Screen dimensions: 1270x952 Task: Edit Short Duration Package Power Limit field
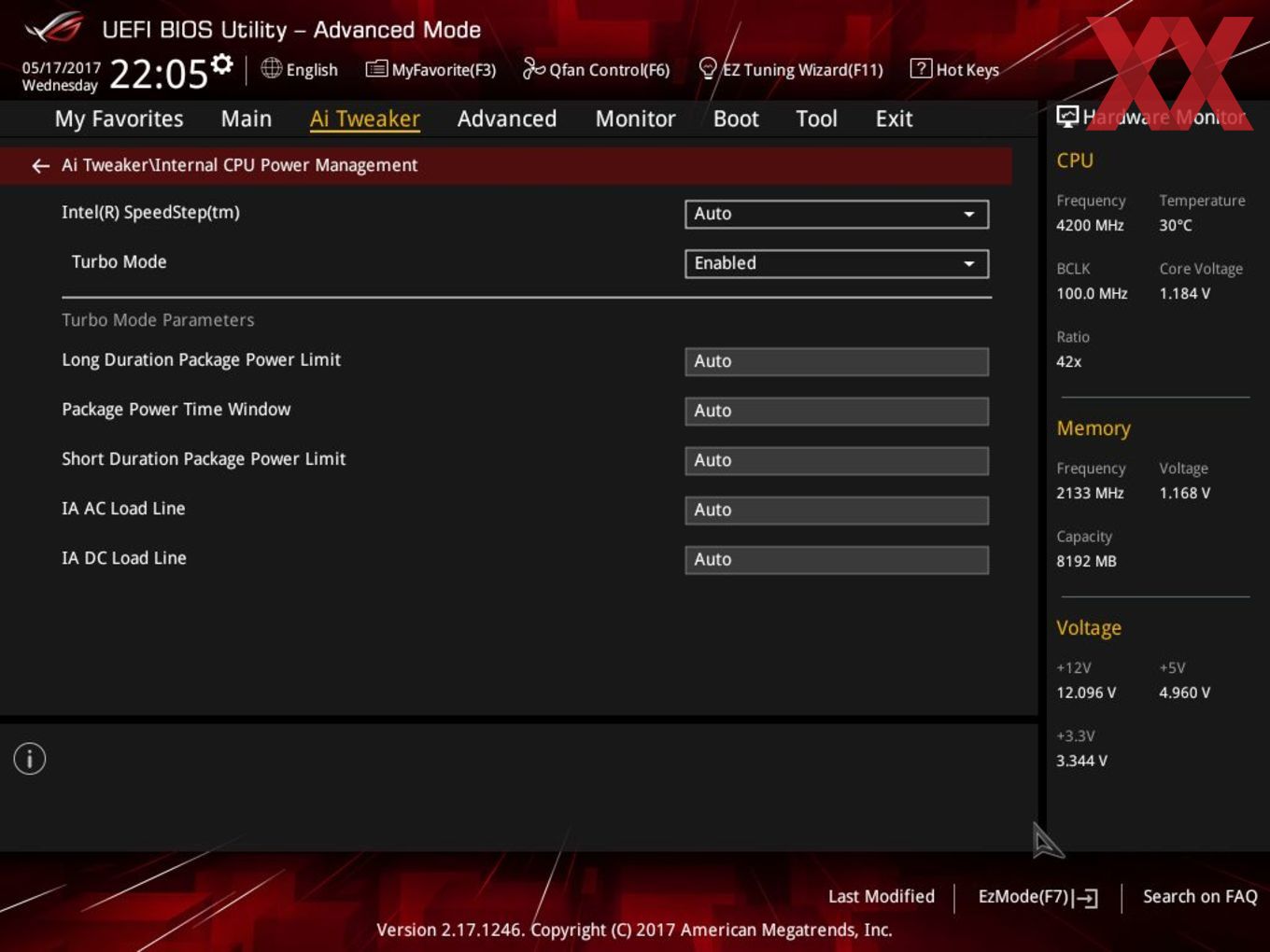click(x=837, y=460)
